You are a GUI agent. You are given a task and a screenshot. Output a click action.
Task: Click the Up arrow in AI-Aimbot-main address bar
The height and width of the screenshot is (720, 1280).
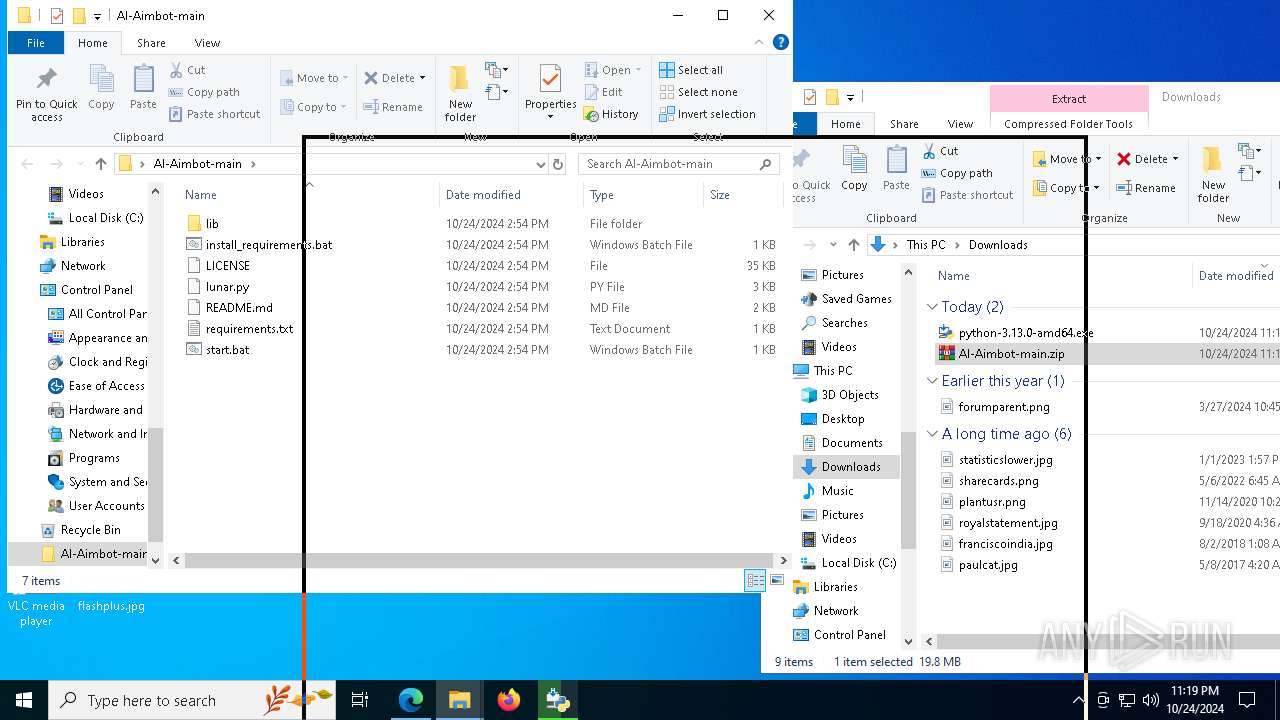pyautogui.click(x=100, y=164)
